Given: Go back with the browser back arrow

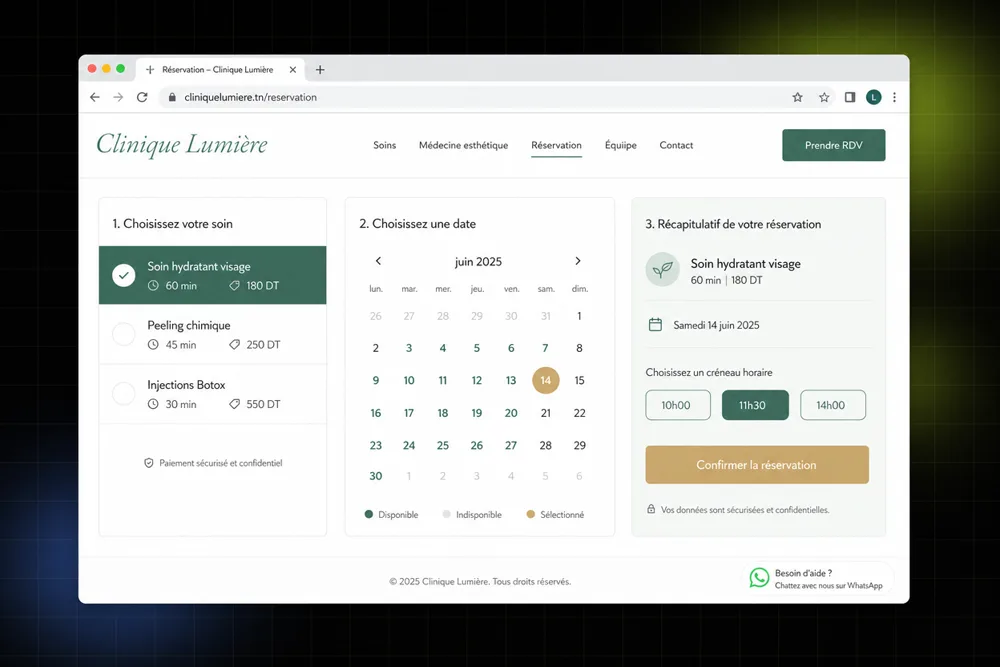Looking at the screenshot, I should point(94,97).
